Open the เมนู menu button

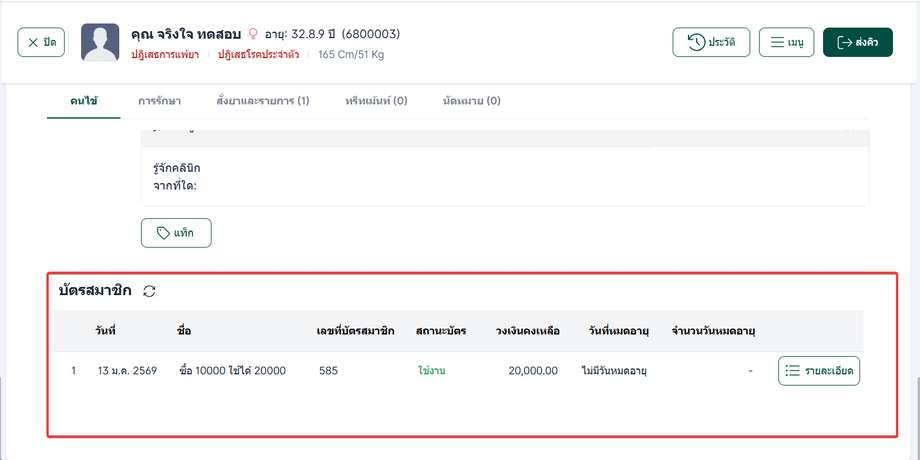[x=786, y=42]
